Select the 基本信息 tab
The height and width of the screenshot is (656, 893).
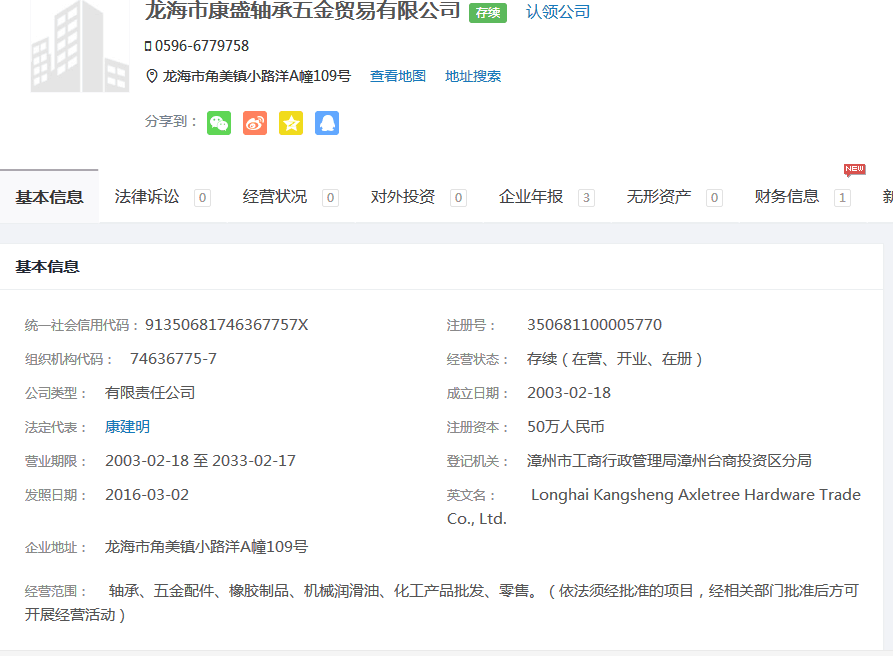49,197
